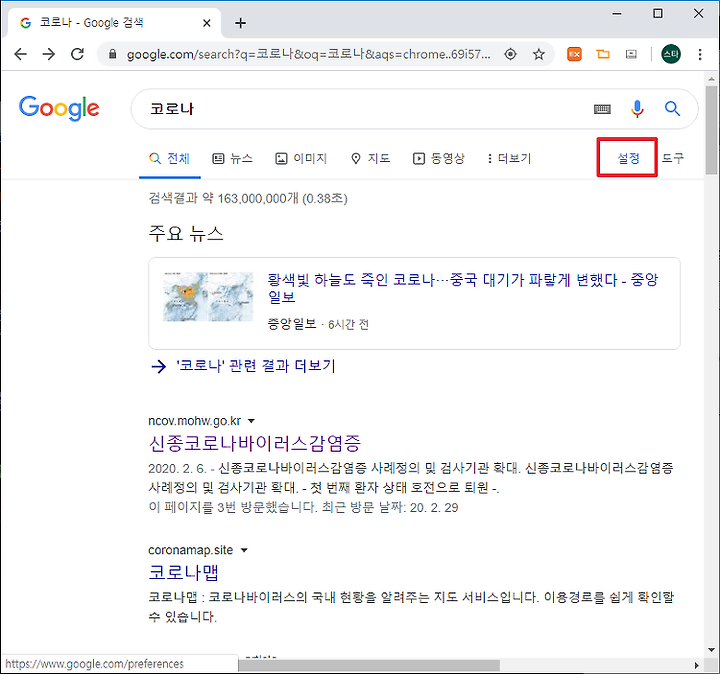Image resolution: width=720 pixels, height=674 pixels.
Task: Expand the ncov.mohw.go.kr dropdown arrow
Action: click(x=251, y=421)
